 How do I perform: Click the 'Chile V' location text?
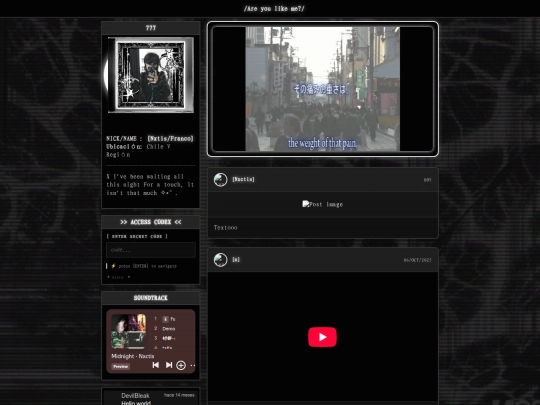158,147
